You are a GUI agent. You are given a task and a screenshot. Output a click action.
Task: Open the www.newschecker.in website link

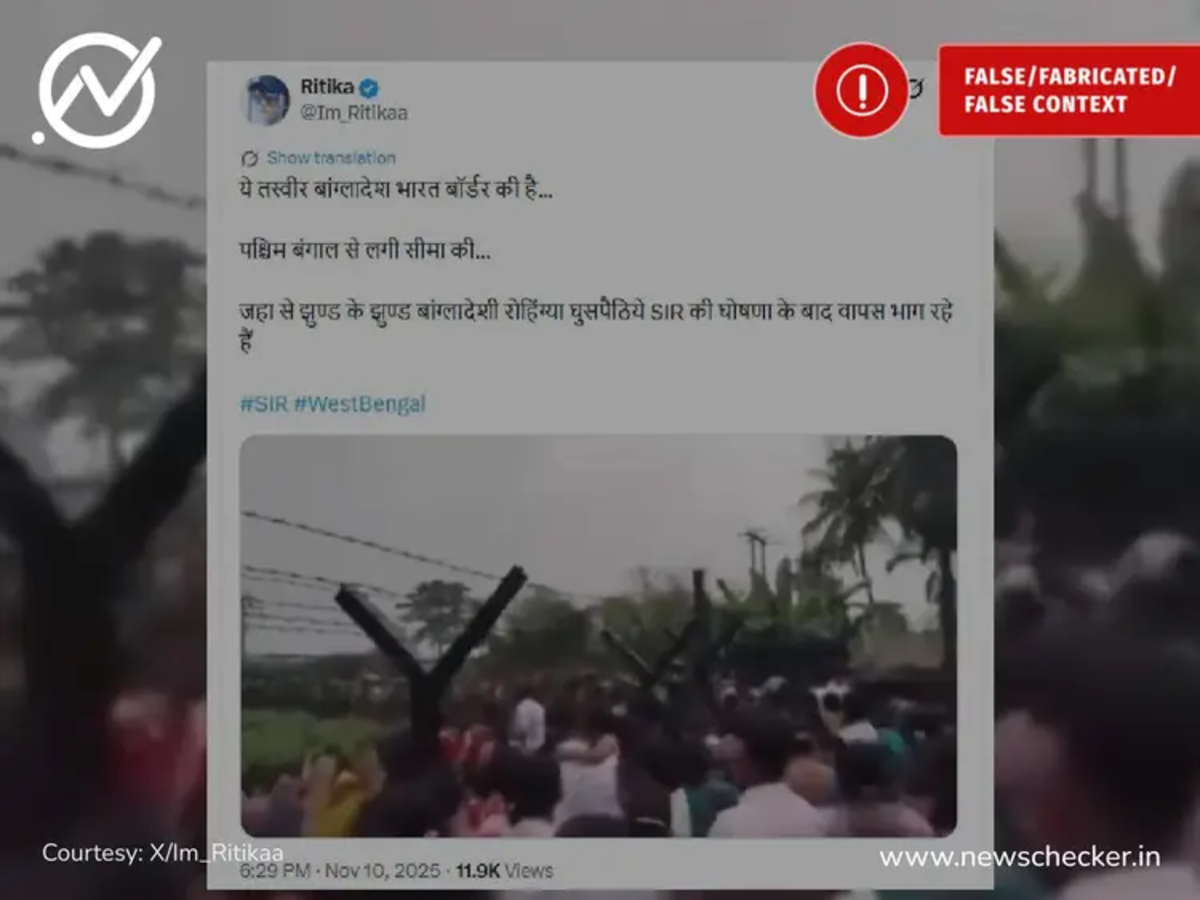click(x=1019, y=857)
